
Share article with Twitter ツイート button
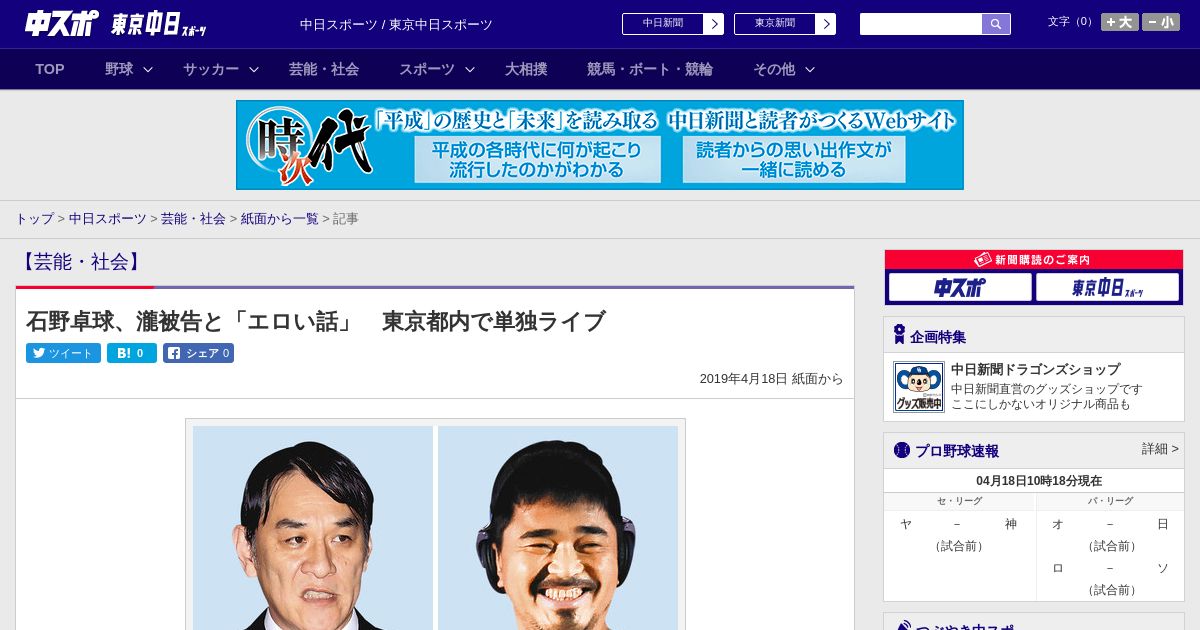(63, 353)
